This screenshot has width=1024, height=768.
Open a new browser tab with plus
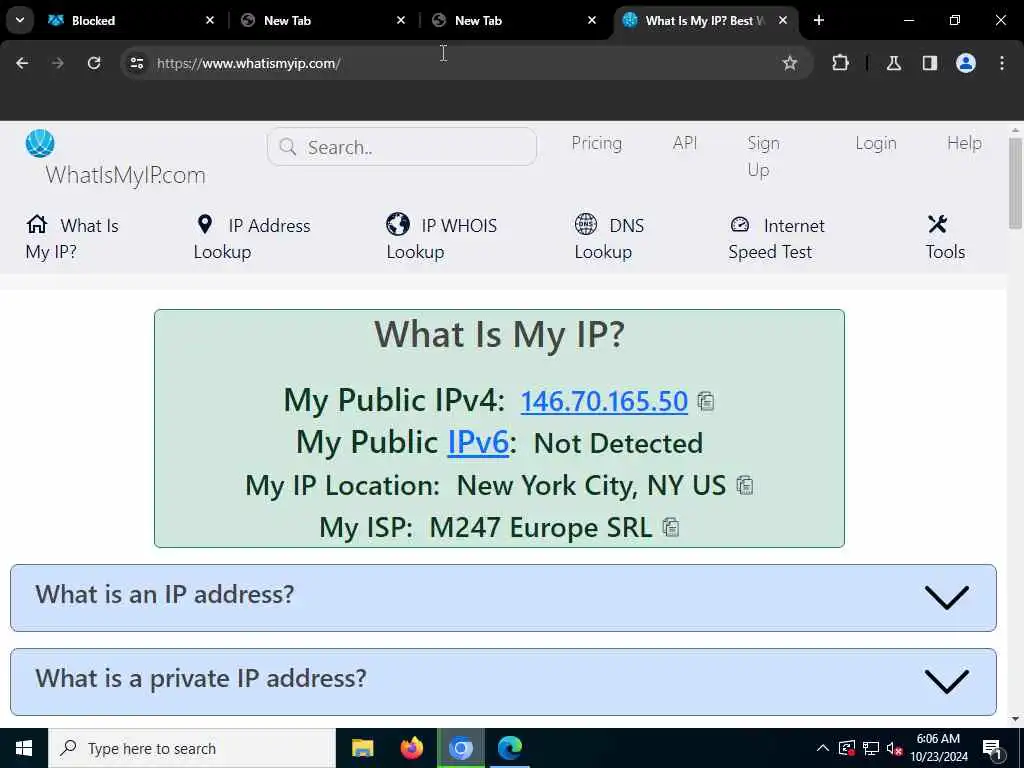(819, 20)
